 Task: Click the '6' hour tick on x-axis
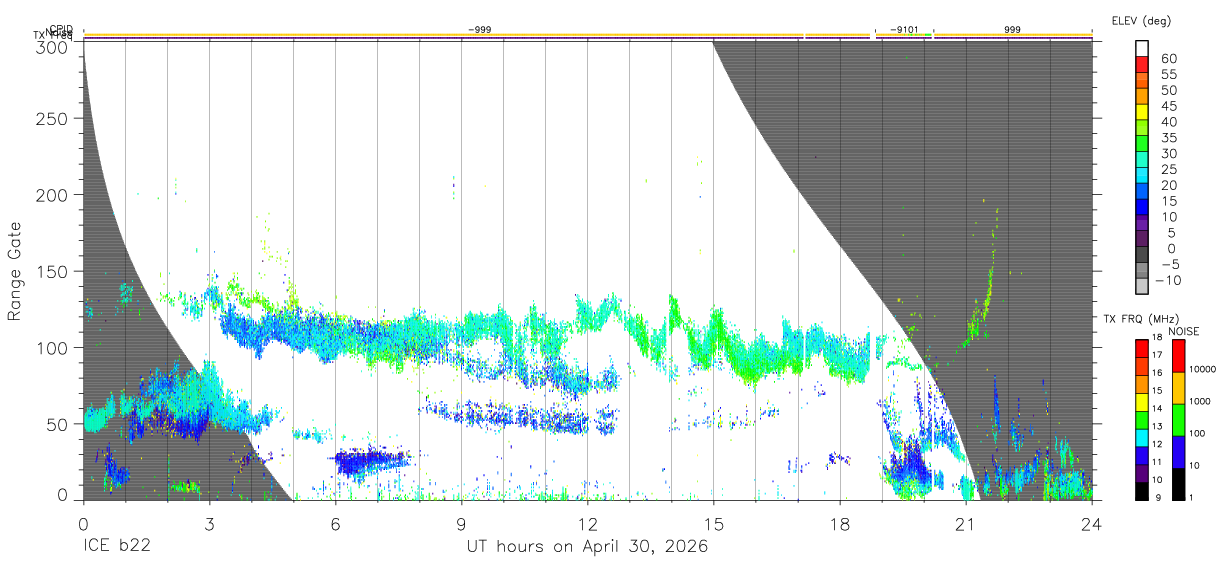335,523
